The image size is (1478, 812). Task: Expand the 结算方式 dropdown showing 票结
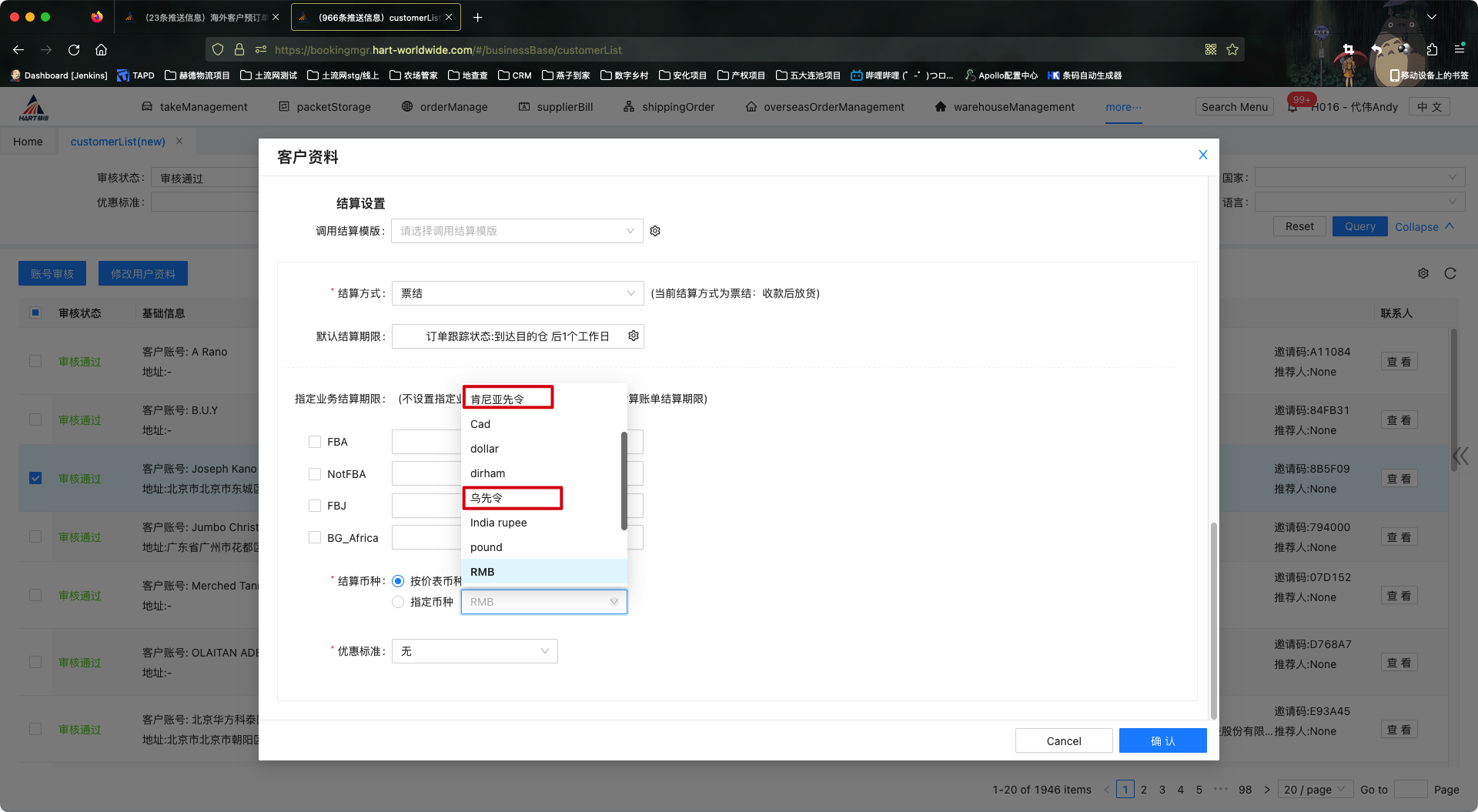517,293
